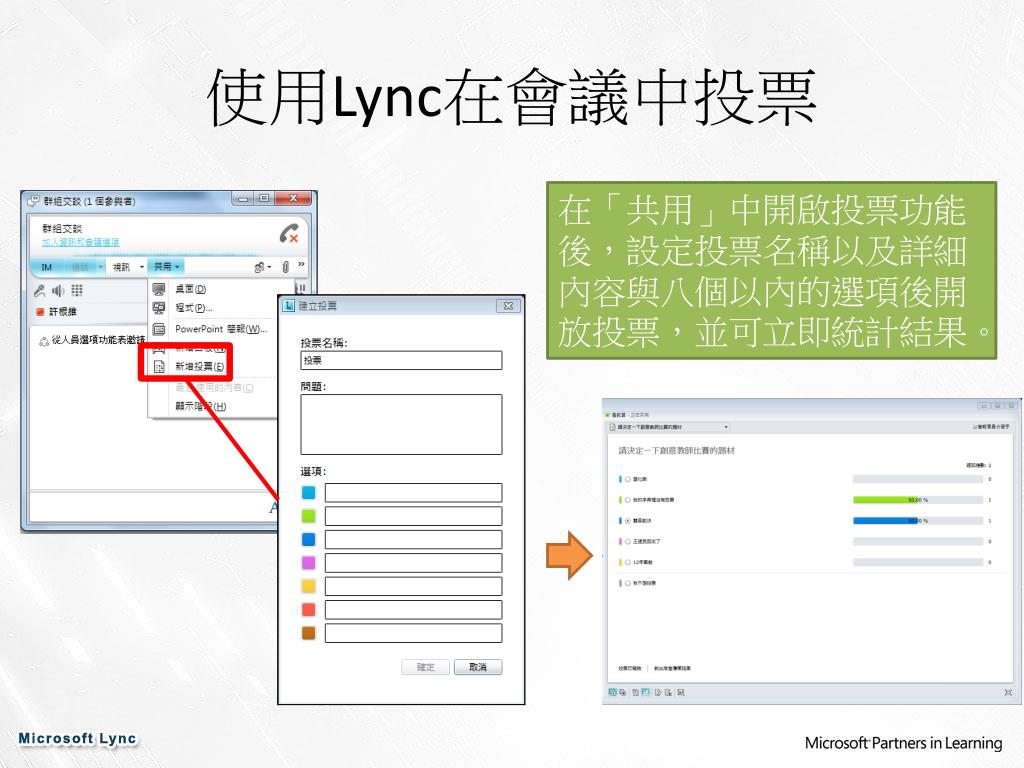Click the fit-to-window icon at results window corner
Screen dimensions: 1024x768
(x=1008, y=692)
